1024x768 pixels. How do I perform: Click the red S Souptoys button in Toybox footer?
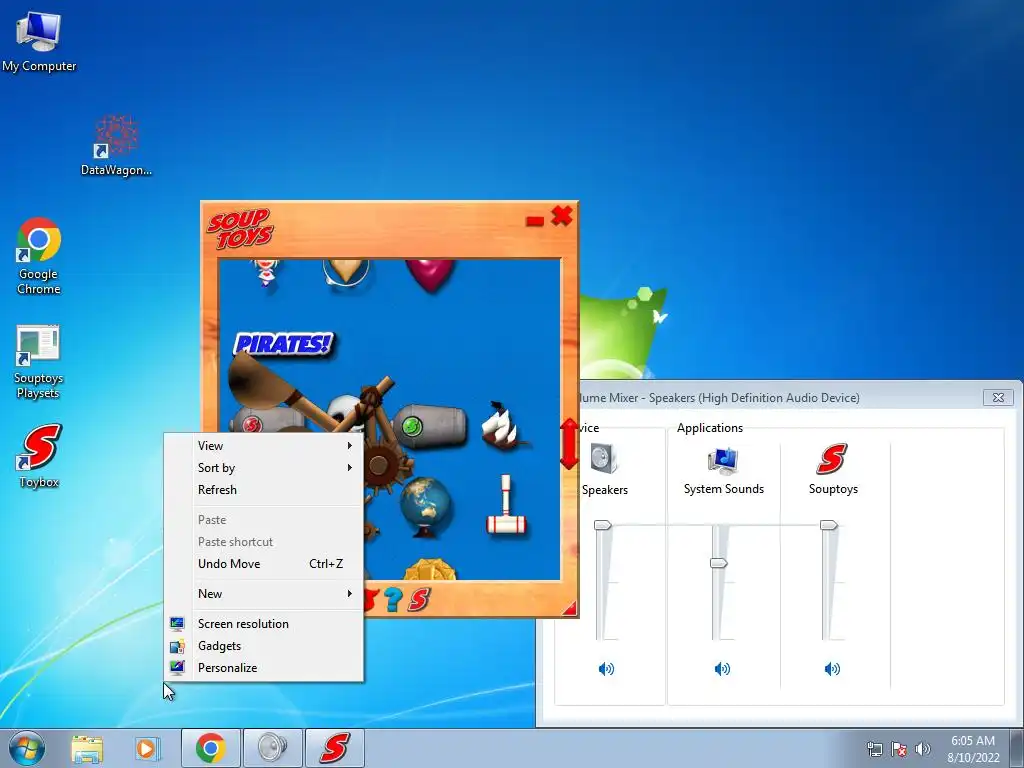coord(419,599)
